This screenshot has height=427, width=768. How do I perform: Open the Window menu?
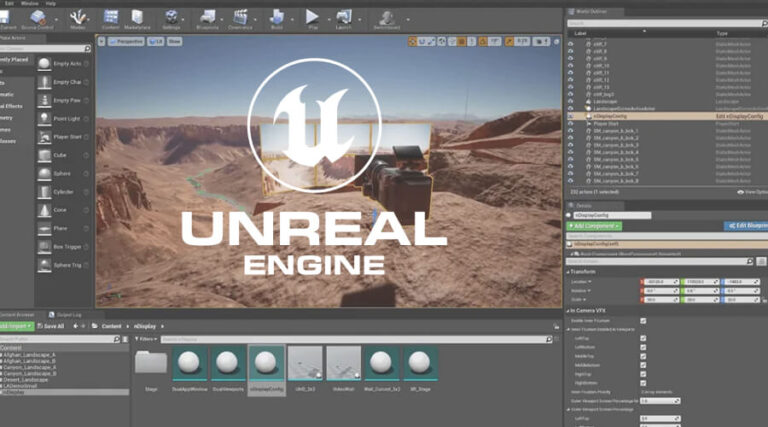tap(29, 3)
